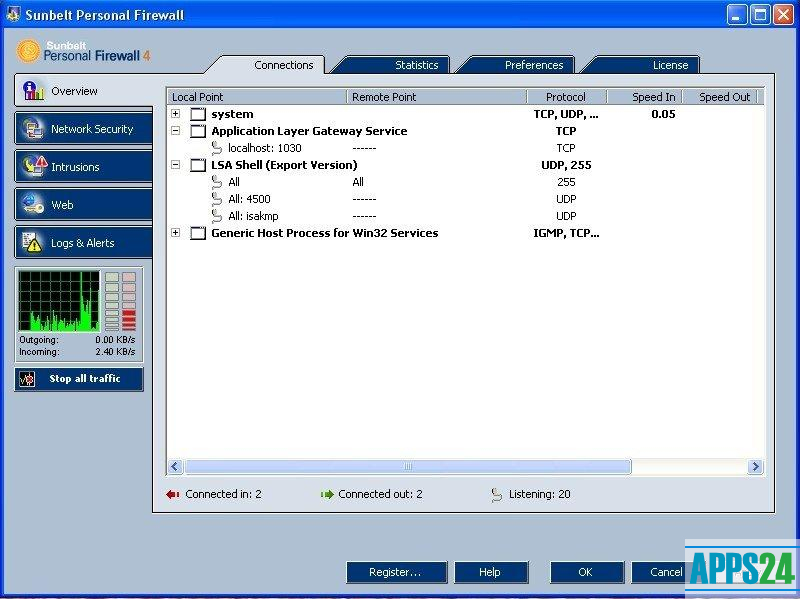Click the horizontal scrollbar thumb

click(407, 467)
